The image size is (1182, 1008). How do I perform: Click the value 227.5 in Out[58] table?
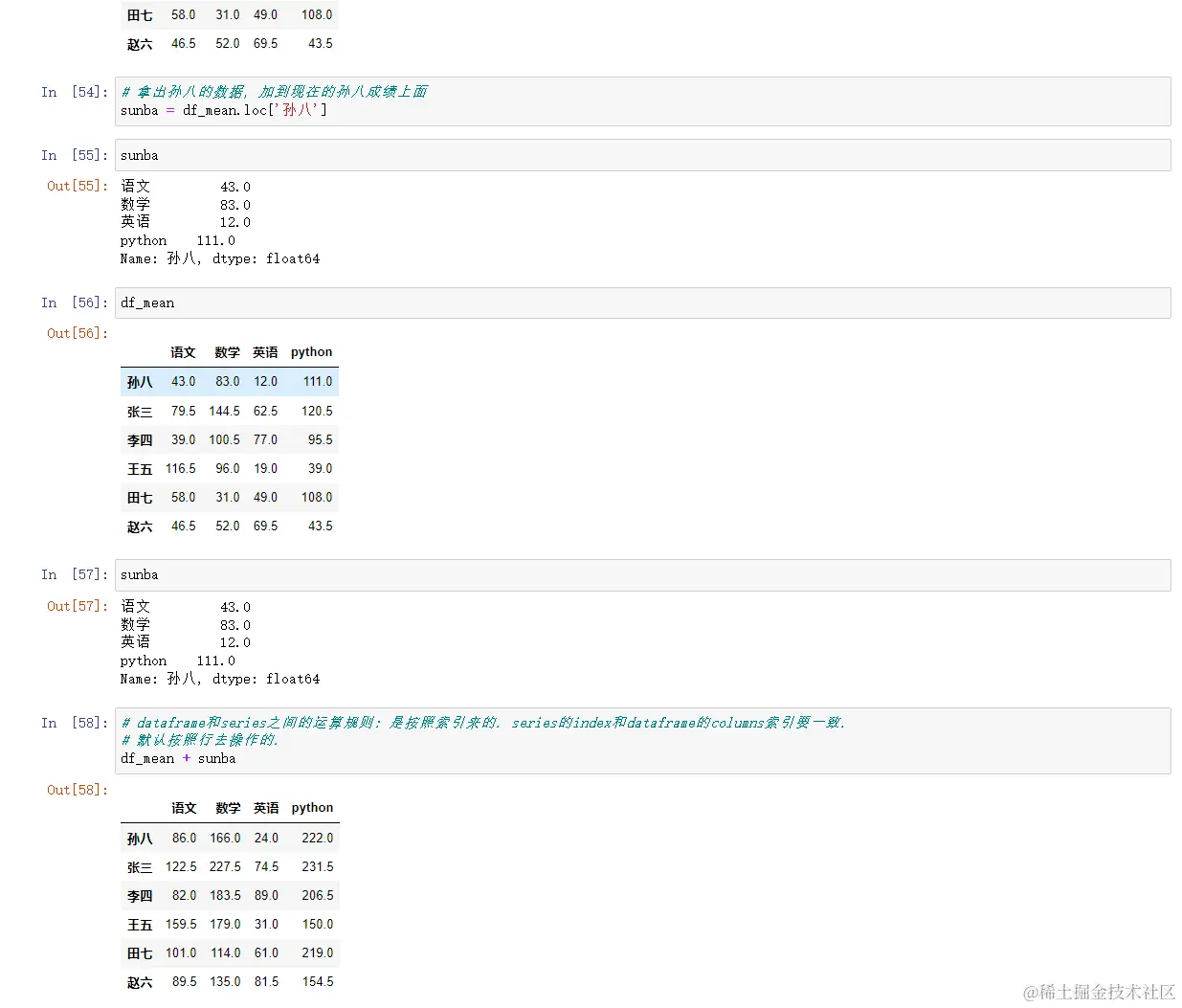coord(226,866)
